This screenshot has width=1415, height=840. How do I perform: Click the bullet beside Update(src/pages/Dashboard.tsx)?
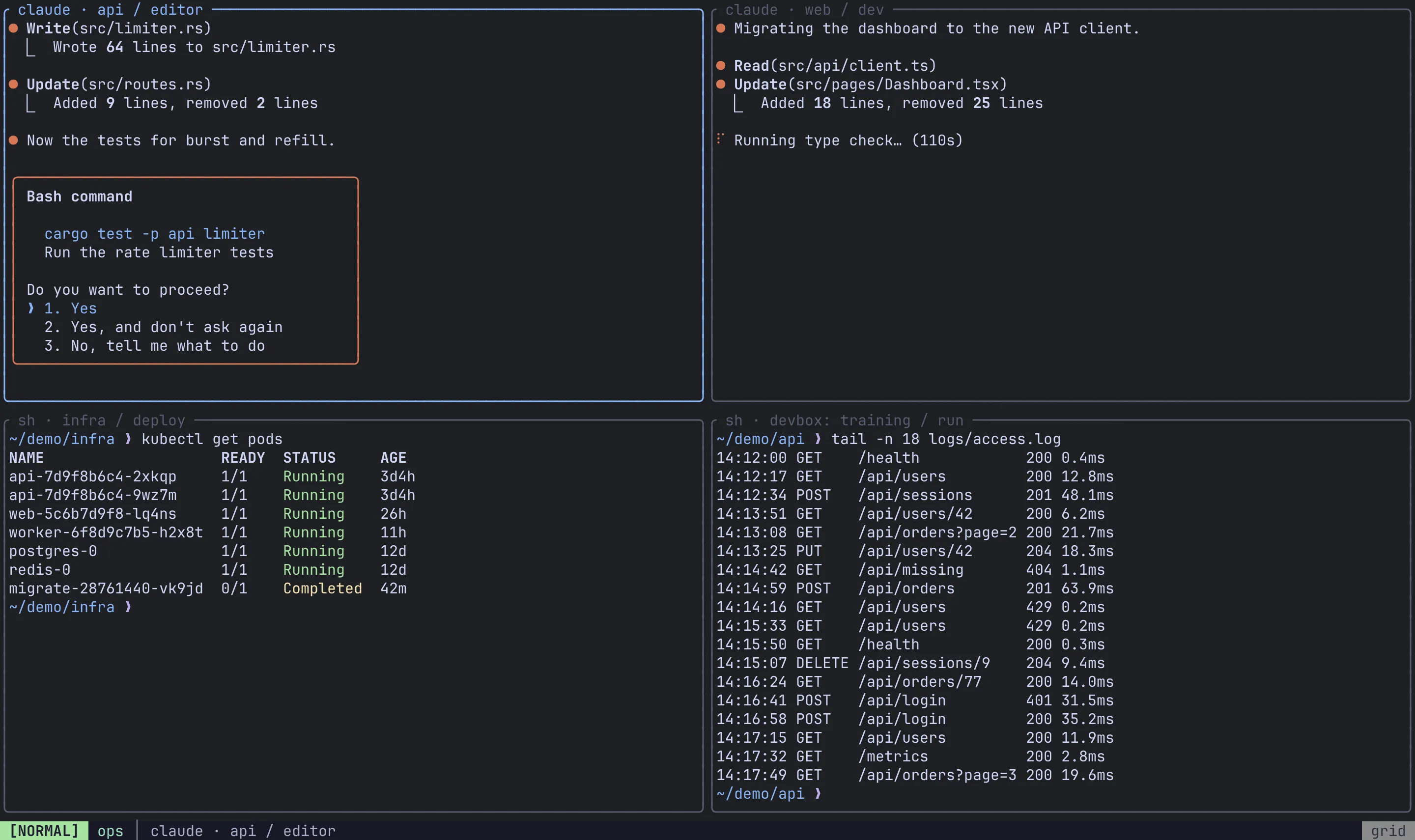(721, 84)
